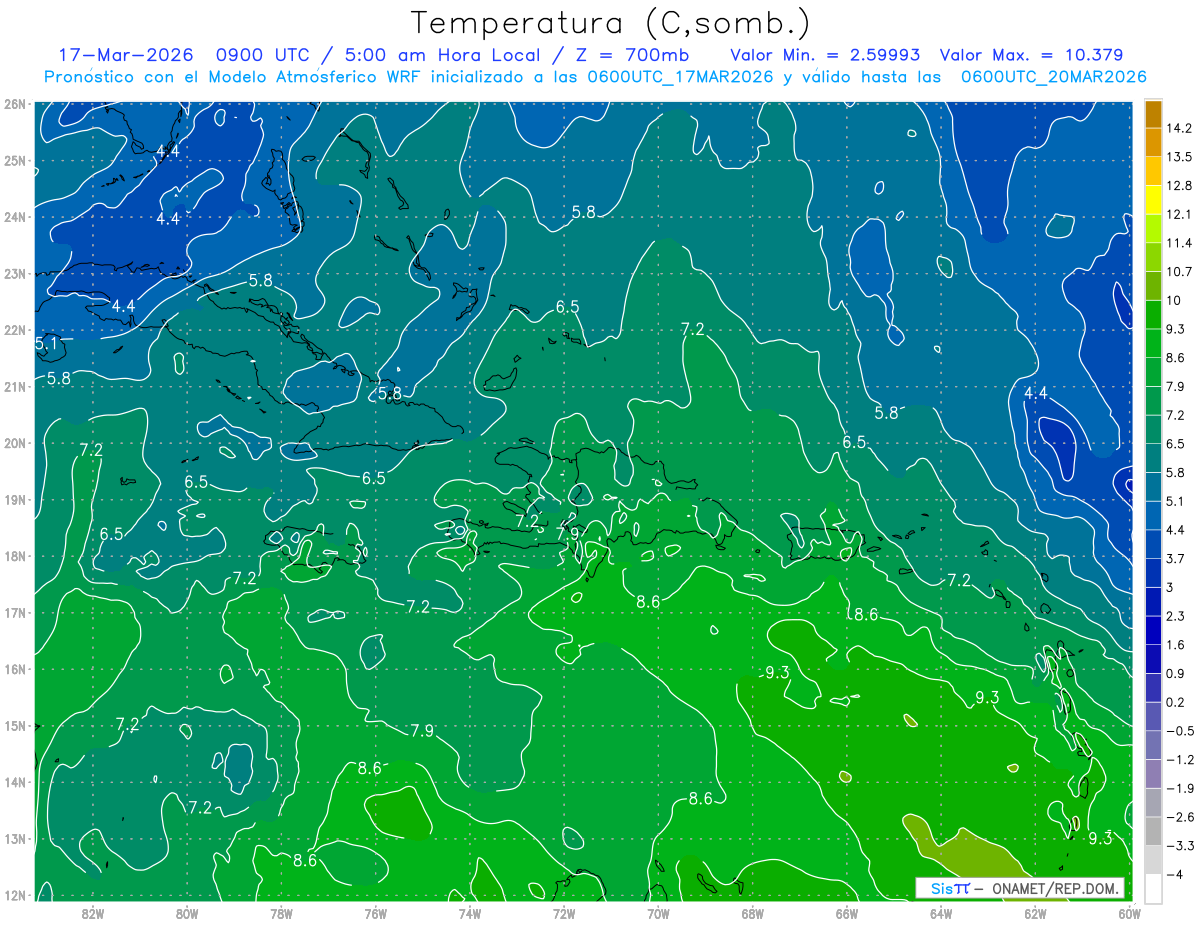Click the 13.5 value on the color scale

pyautogui.click(x=1178, y=157)
